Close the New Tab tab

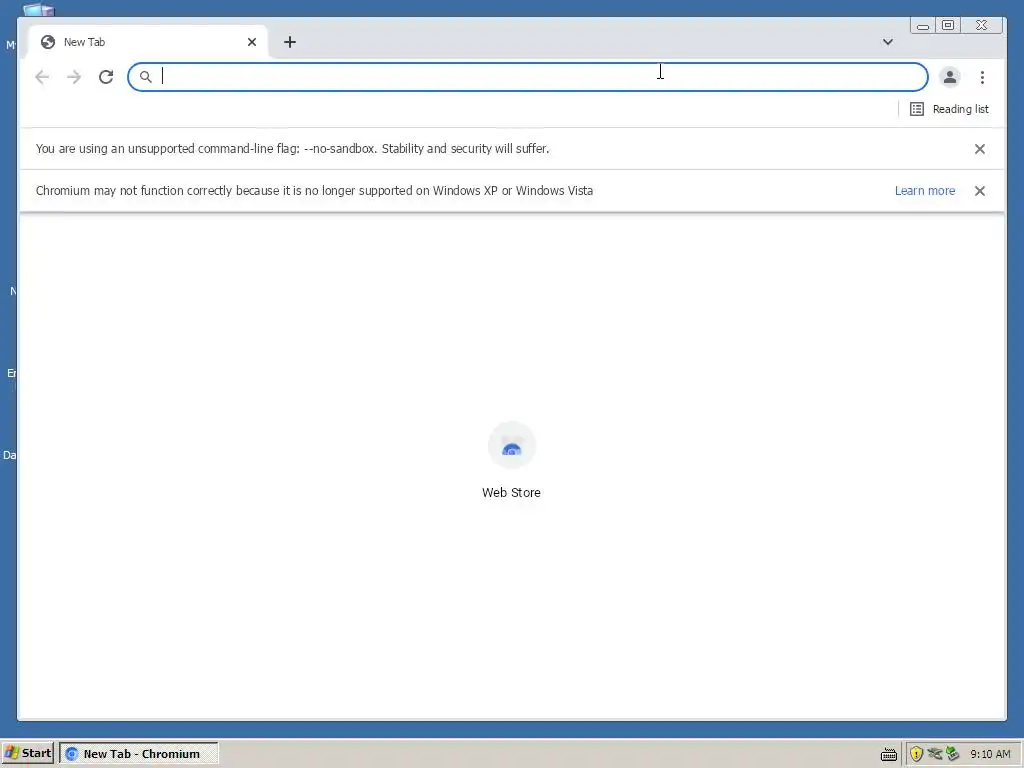[x=252, y=42]
